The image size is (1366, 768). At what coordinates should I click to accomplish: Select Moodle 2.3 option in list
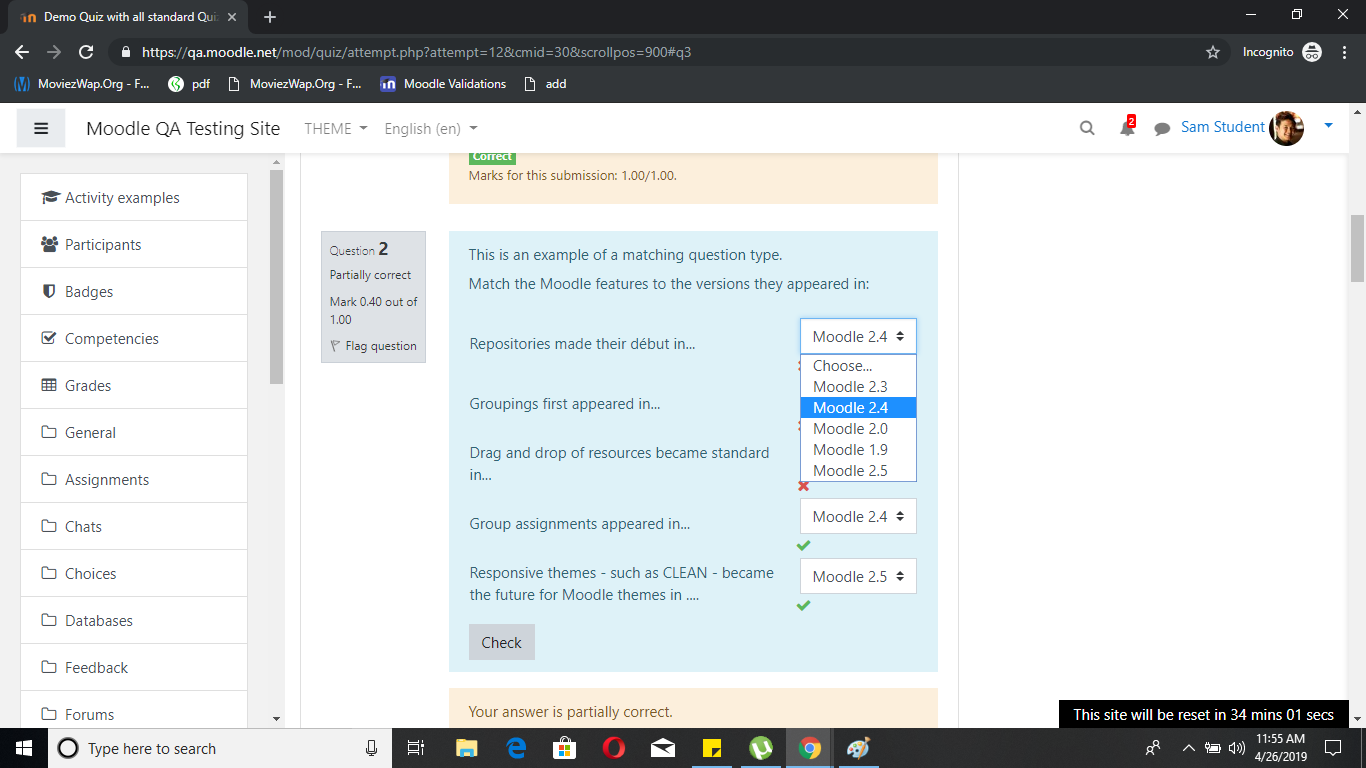tap(858, 387)
